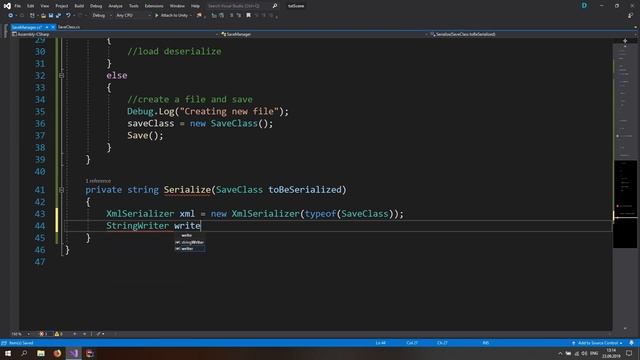
Task: Open the Debug configuration dropdown
Action: (x=102, y=16)
